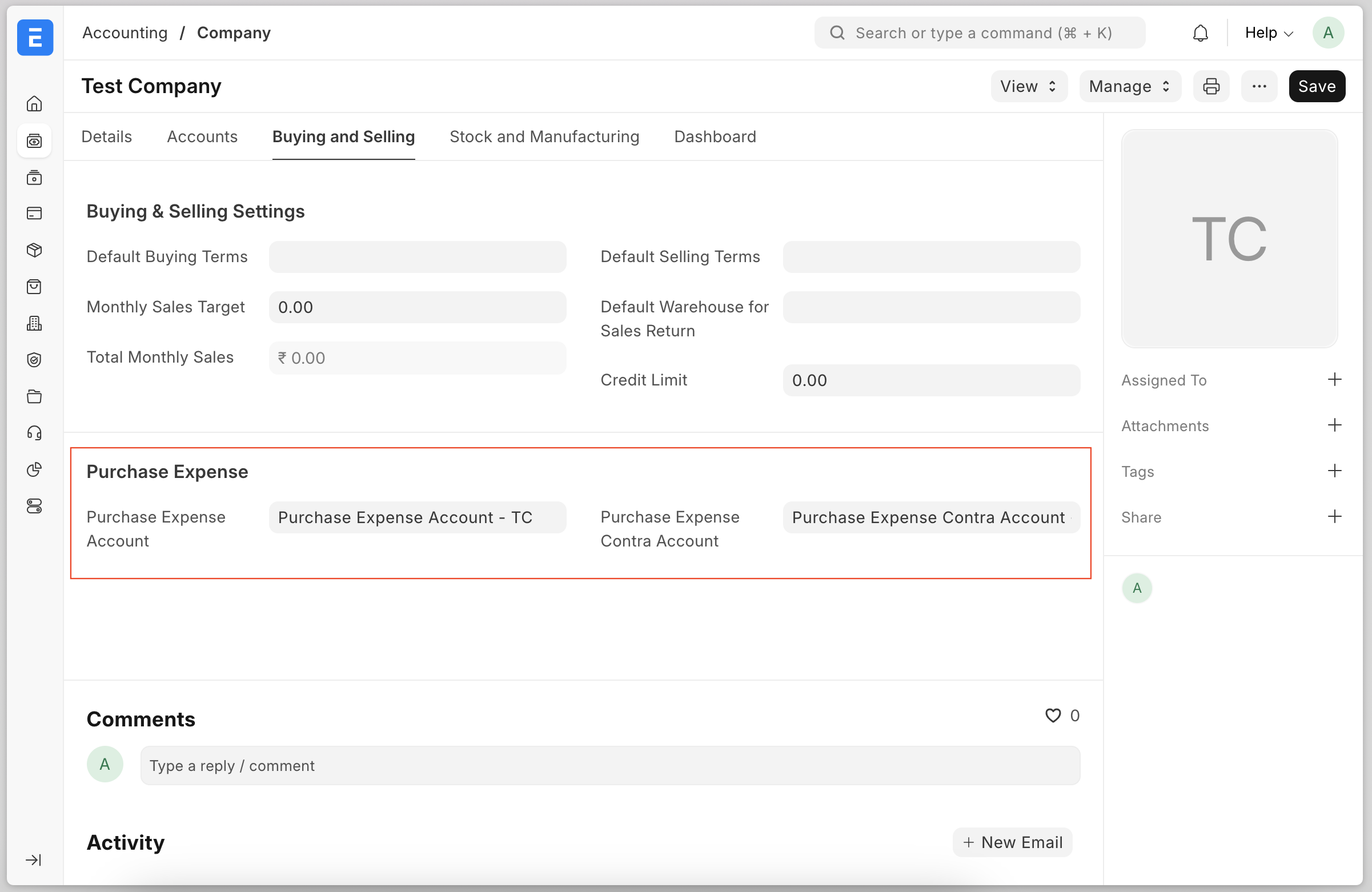Screen dimensions: 1372x892
Task: Click the heart like icon in Comments
Action: 1053,715
